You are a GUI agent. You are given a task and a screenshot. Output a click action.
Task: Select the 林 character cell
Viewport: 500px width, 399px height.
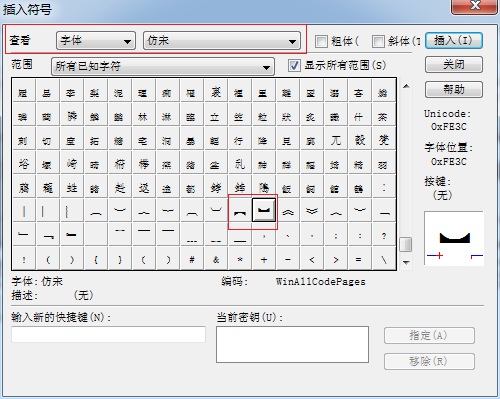click(144, 115)
